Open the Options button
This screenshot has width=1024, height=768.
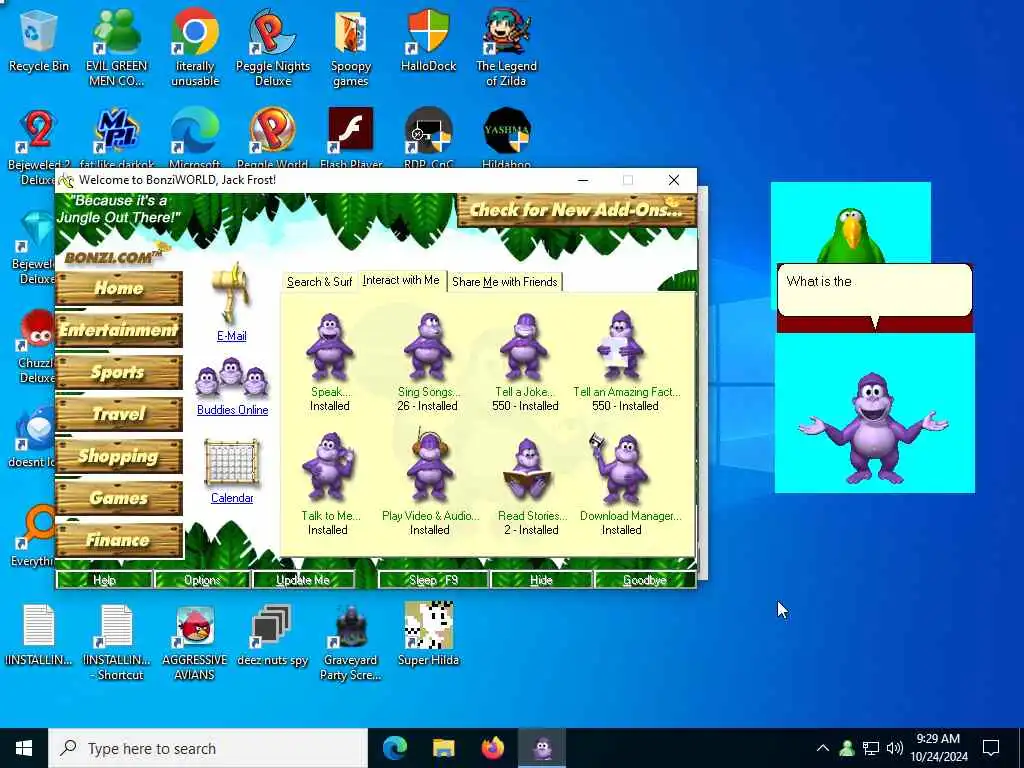pyautogui.click(x=202, y=580)
